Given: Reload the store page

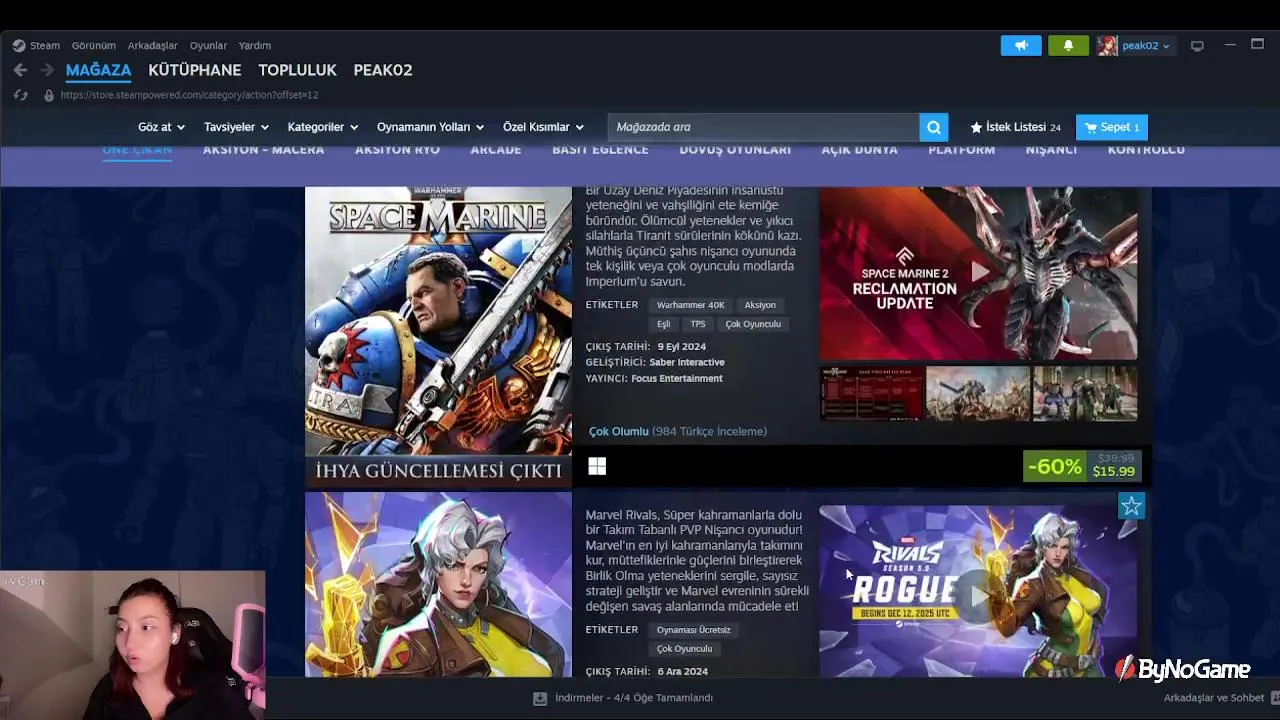Looking at the screenshot, I should (21, 95).
